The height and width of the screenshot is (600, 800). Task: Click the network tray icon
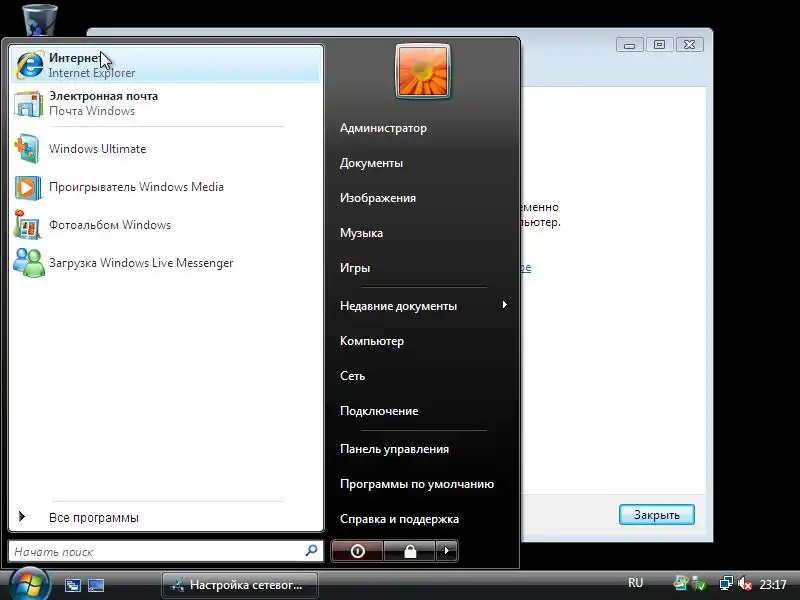[x=726, y=583]
